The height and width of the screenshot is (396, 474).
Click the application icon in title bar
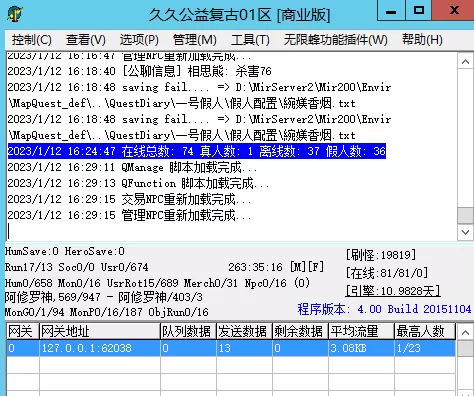pos(15,14)
